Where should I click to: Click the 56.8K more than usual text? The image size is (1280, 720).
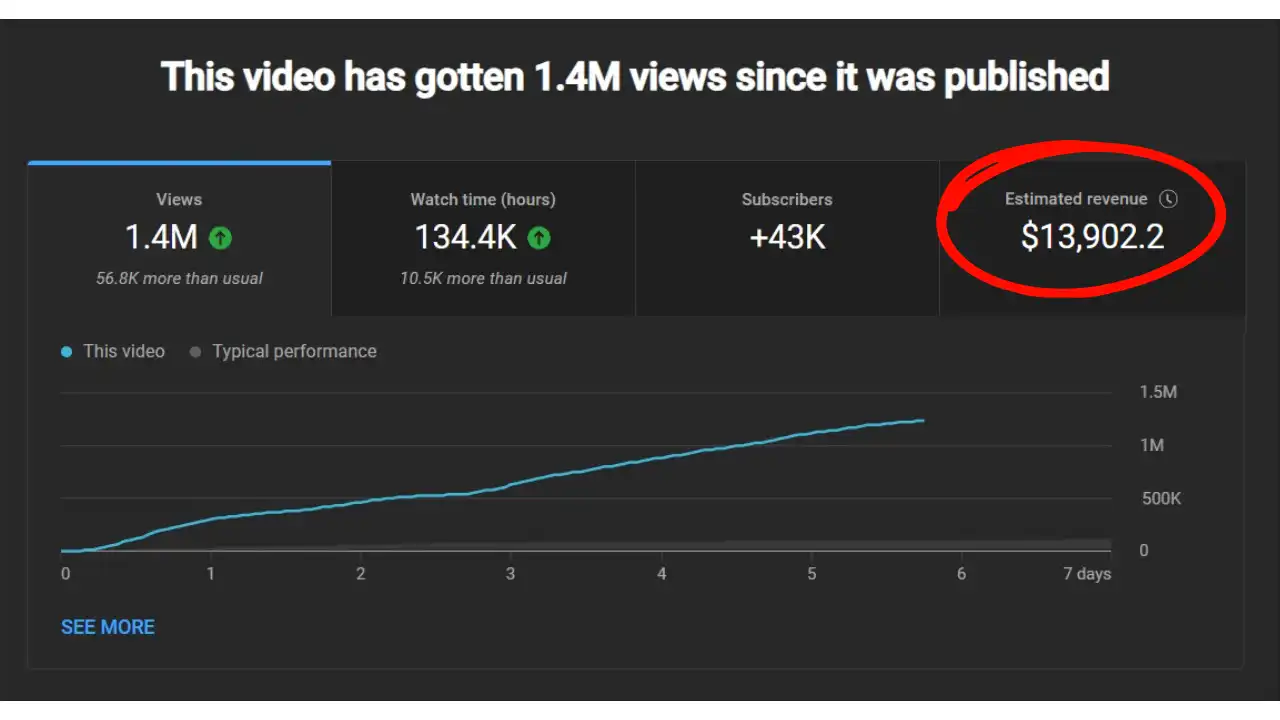pos(179,279)
